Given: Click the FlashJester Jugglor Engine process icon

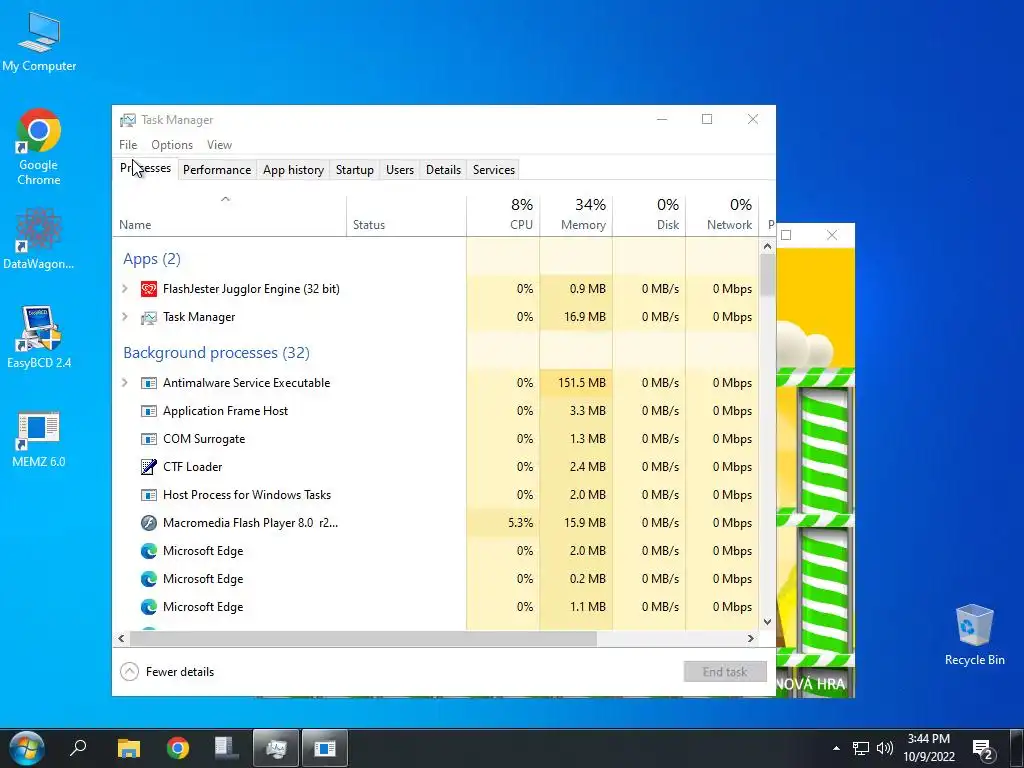Looking at the screenshot, I should click(149, 289).
